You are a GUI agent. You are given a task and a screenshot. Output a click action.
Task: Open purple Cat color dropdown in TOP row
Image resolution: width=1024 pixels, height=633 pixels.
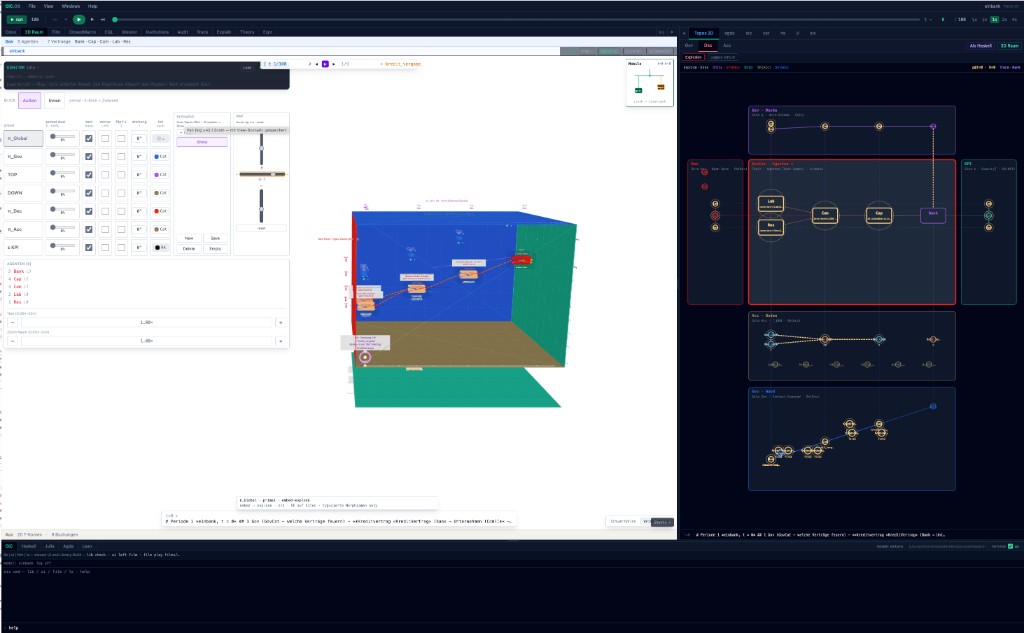(160, 174)
